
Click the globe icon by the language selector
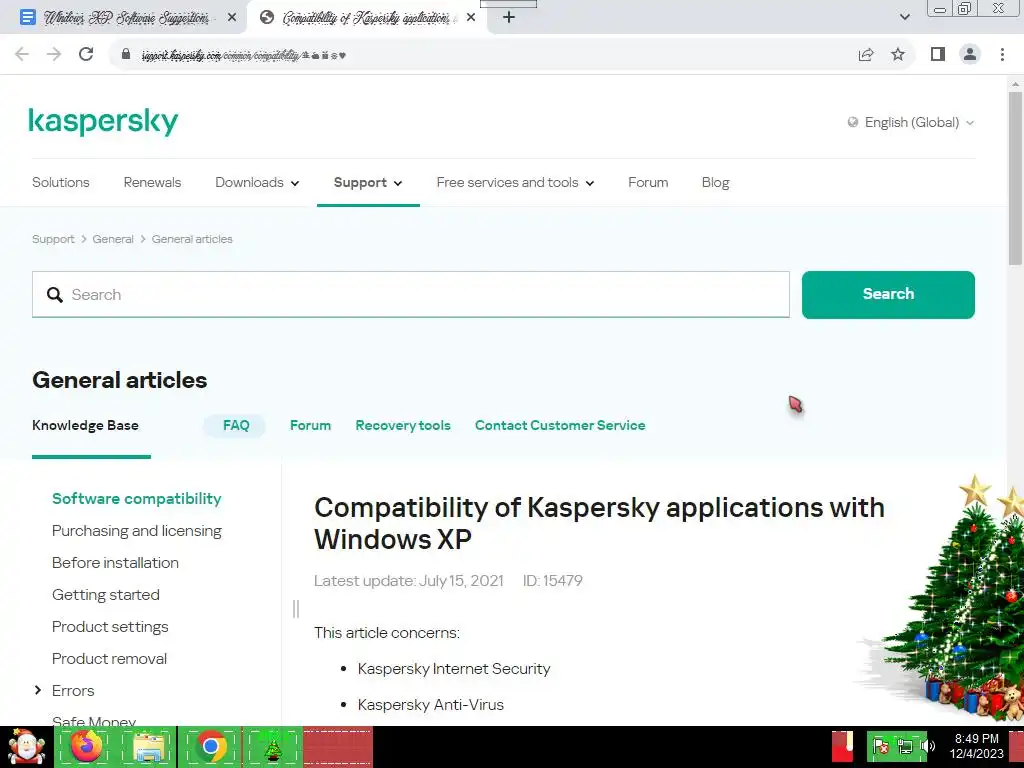click(x=852, y=122)
